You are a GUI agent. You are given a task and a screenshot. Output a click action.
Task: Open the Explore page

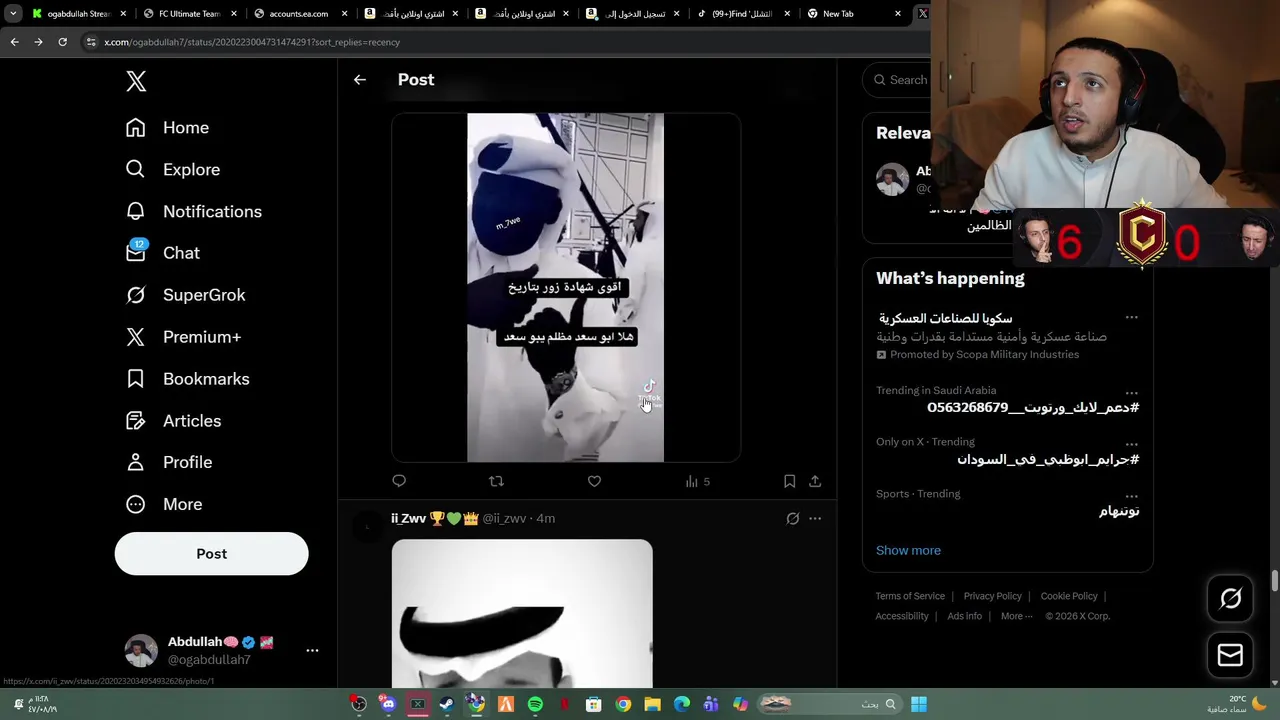pos(172,170)
